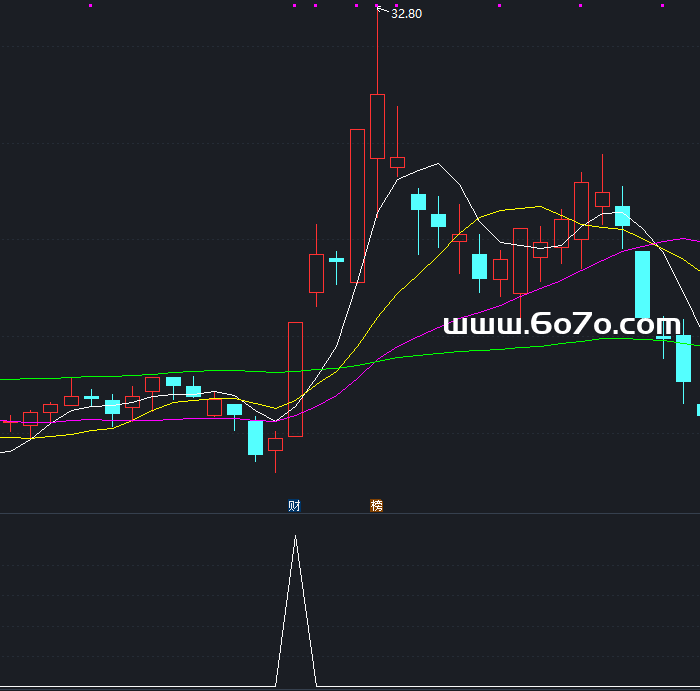Screen dimensions: 700x691
Task: Click the arrow pointing to the 32.80 high
Action: [x=381, y=11]
